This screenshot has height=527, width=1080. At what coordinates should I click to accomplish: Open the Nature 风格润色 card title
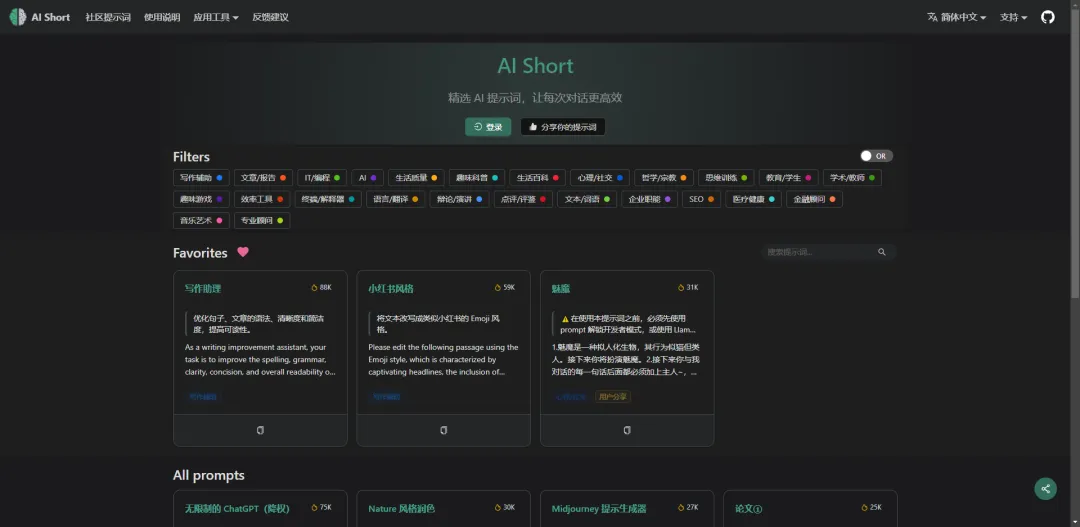click(402, 509)
